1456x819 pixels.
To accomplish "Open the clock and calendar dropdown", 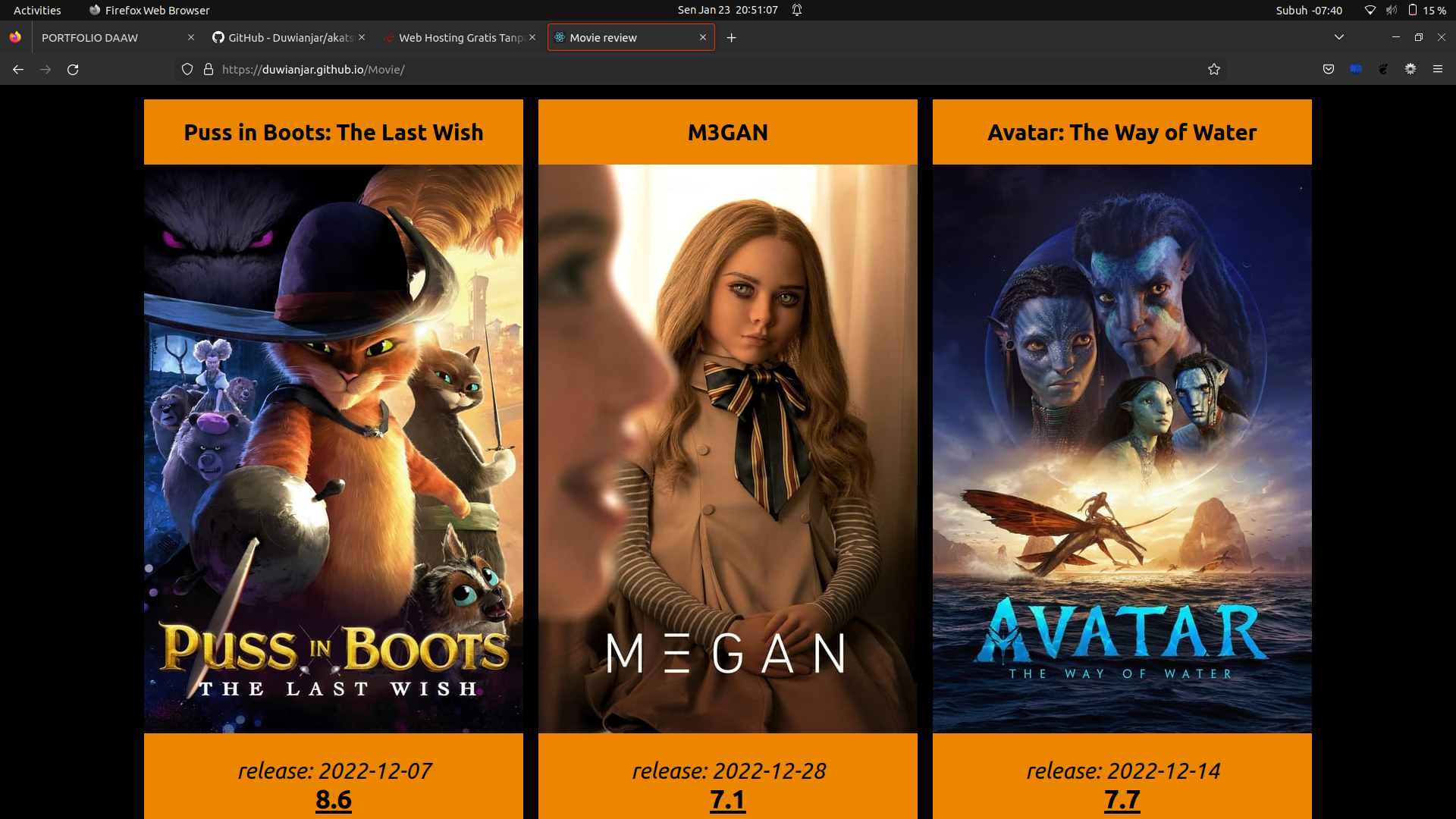I will (727, 10).
